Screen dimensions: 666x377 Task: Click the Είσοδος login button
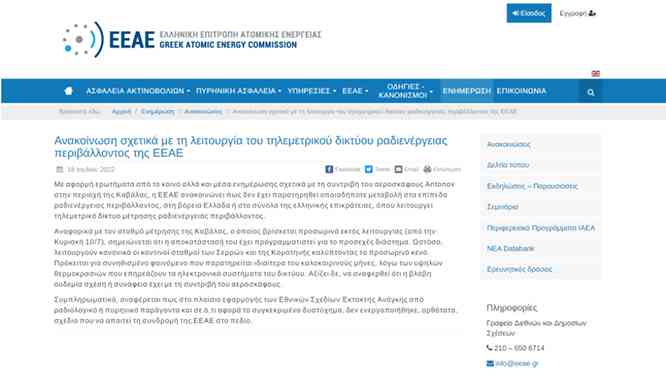[529, 13]
